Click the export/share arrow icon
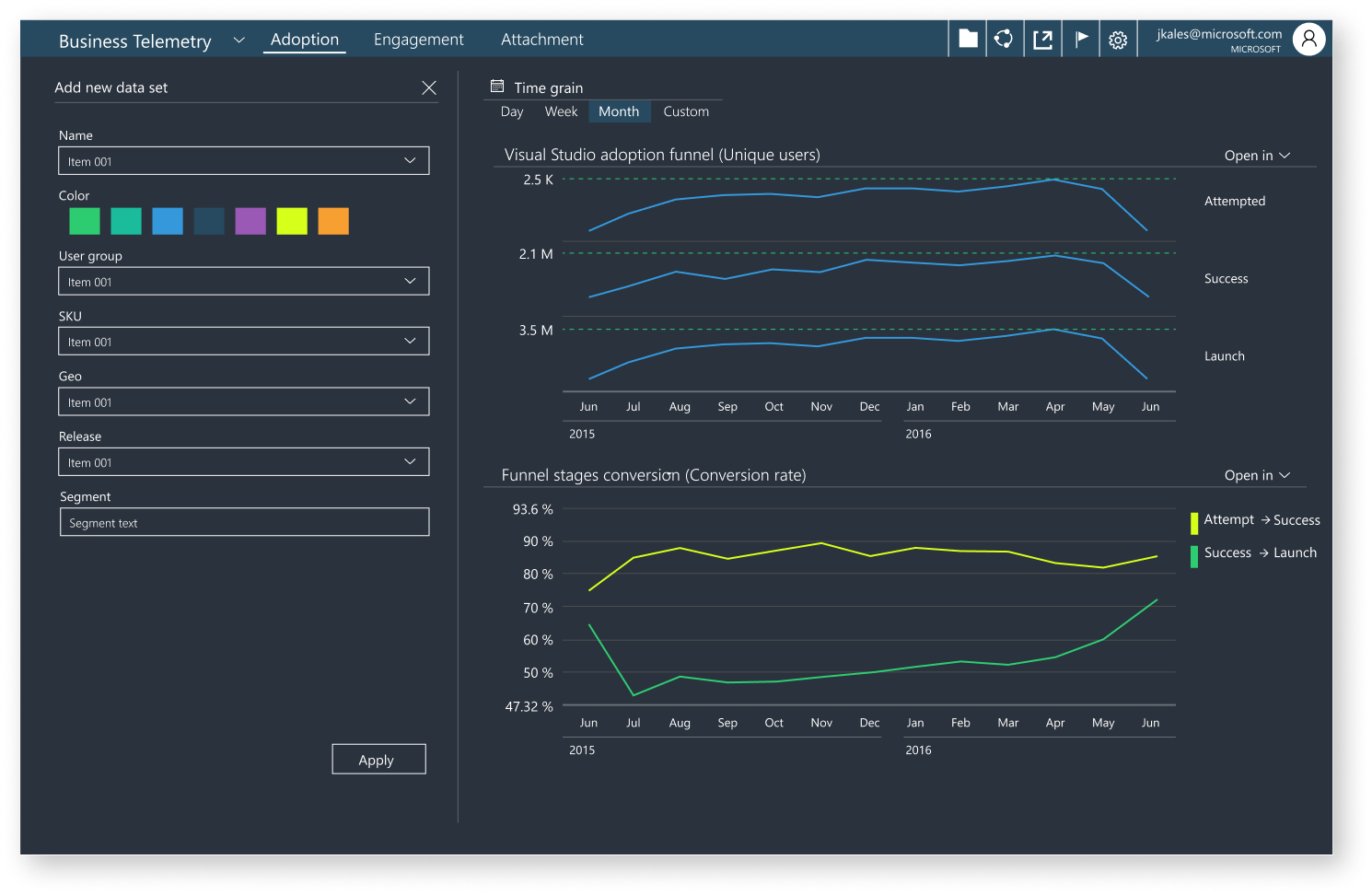The height and width of the screenshot is (895, 1372). tap(1042, 40)
